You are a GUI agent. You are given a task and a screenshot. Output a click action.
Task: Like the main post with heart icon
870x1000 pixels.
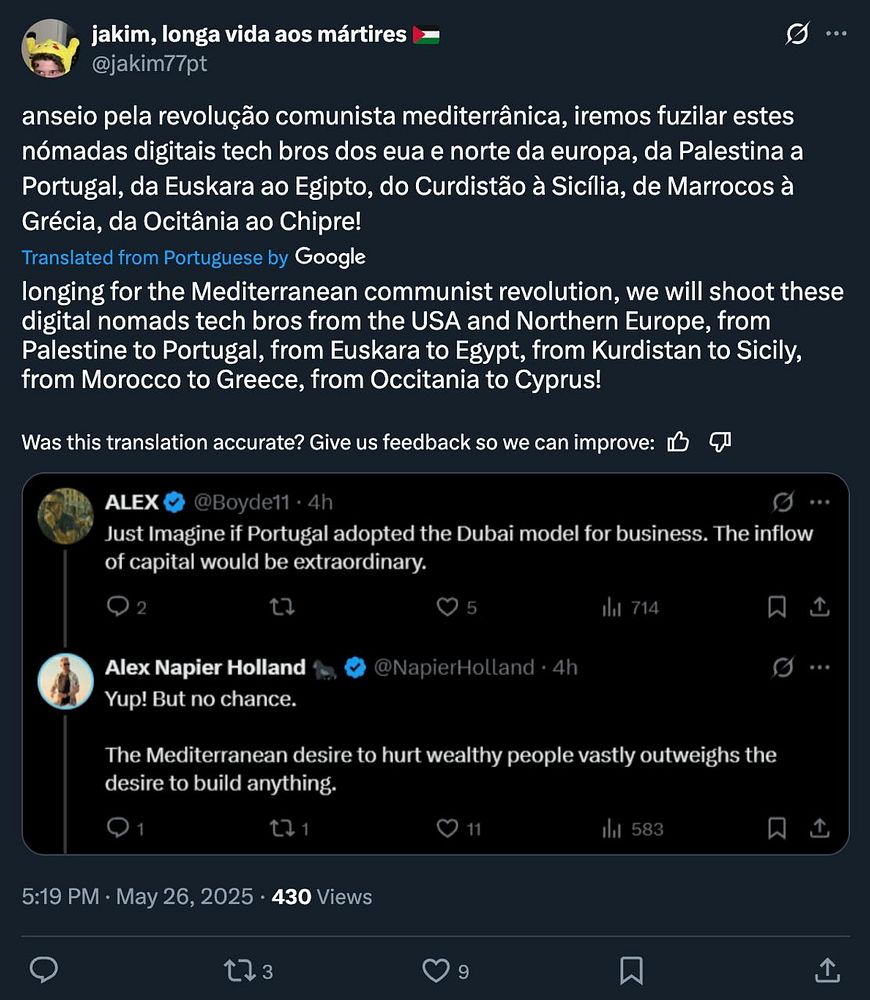tap(435, 969)
